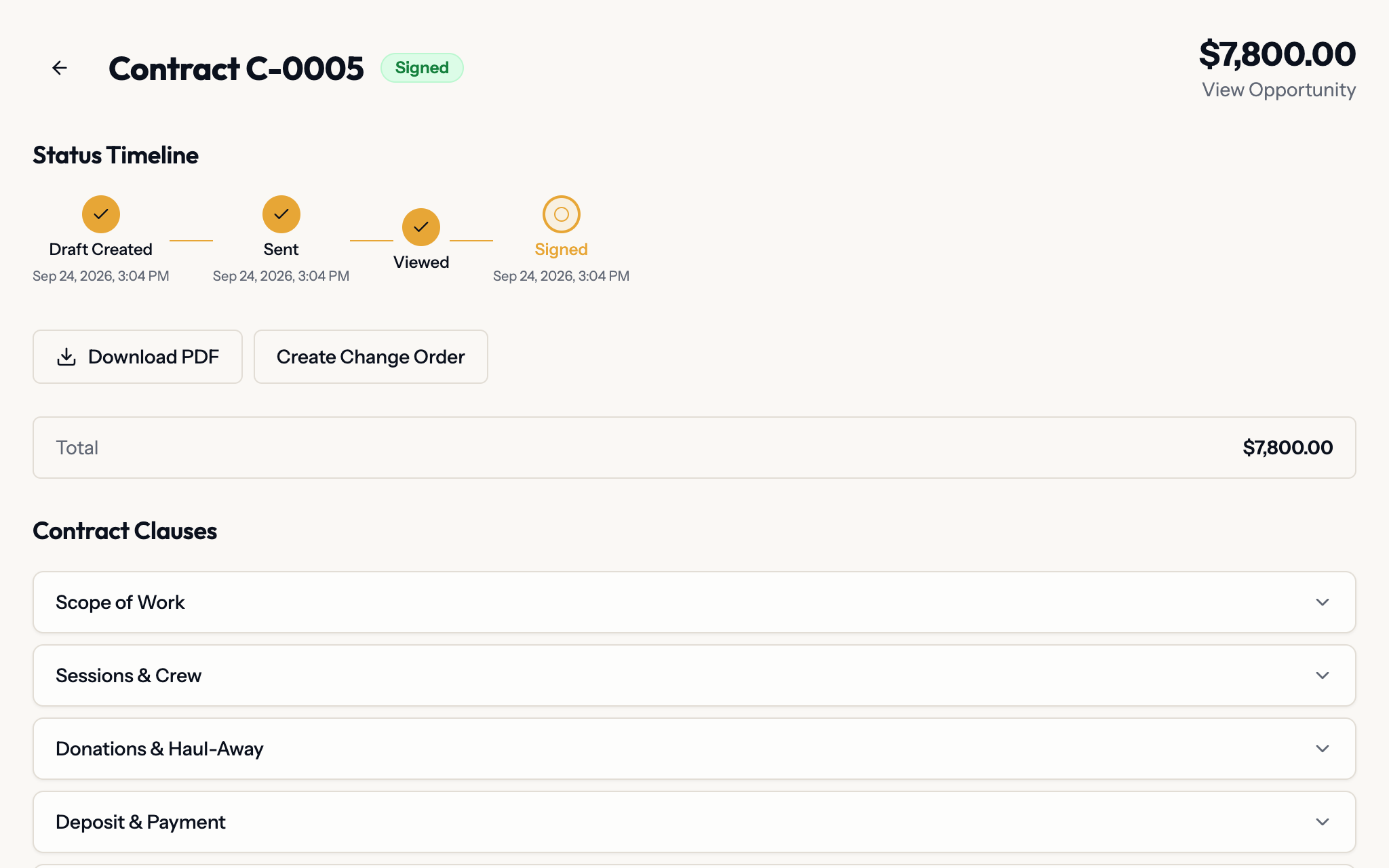
Task: Click timestamp under Draft Created
Action: click(x=101, y=276)
